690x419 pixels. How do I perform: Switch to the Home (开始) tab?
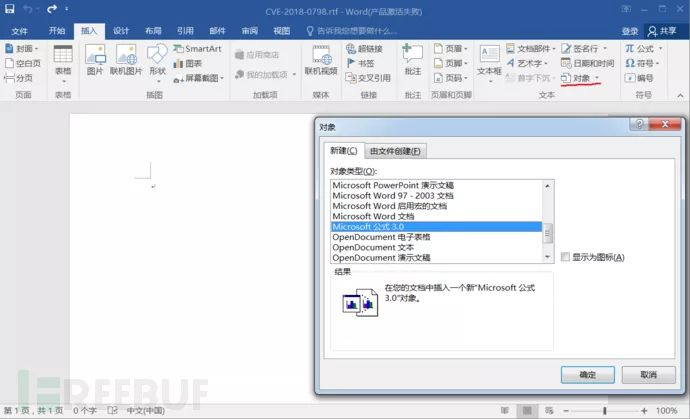tap(57, 31)
